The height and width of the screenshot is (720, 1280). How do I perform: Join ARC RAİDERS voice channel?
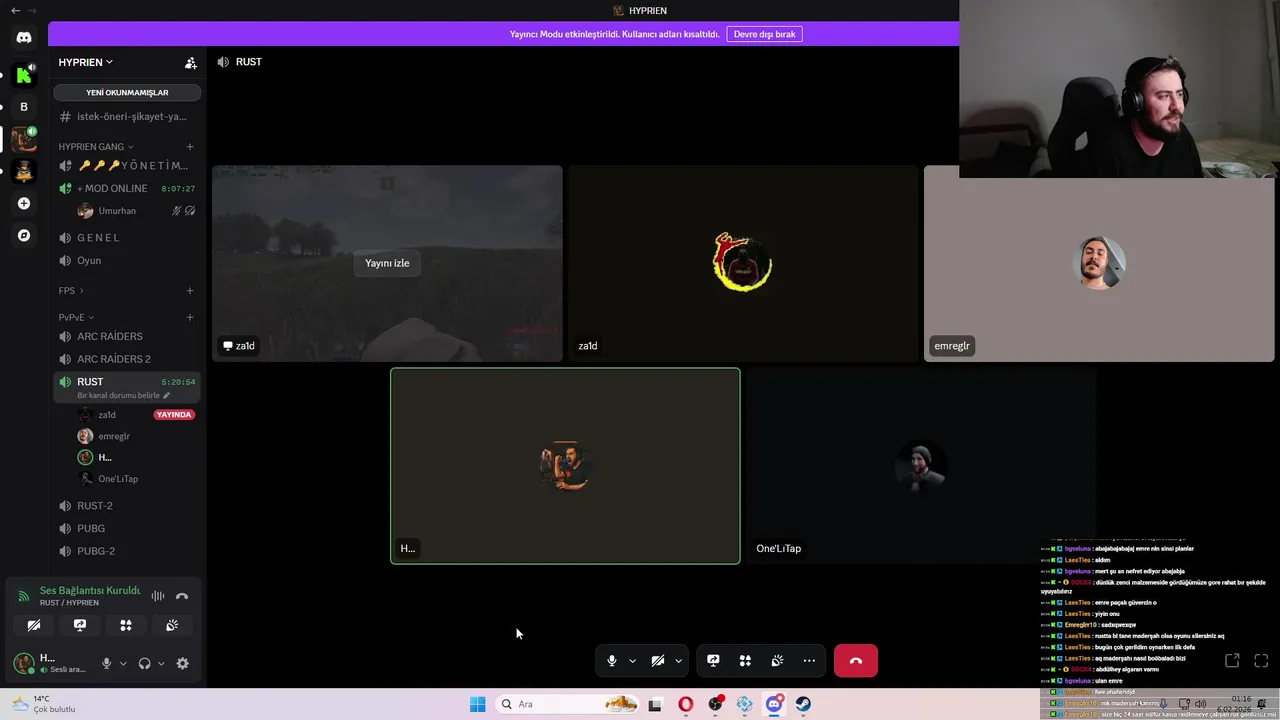point(127,336)
